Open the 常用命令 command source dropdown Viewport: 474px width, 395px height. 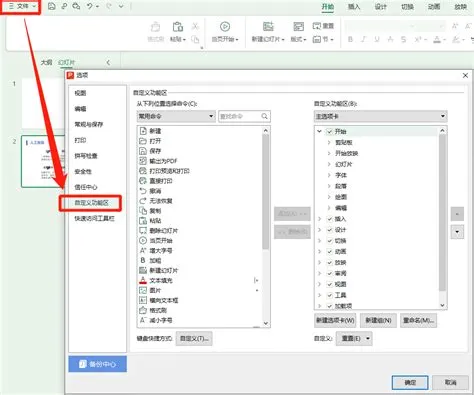click(x=176, y=116)
